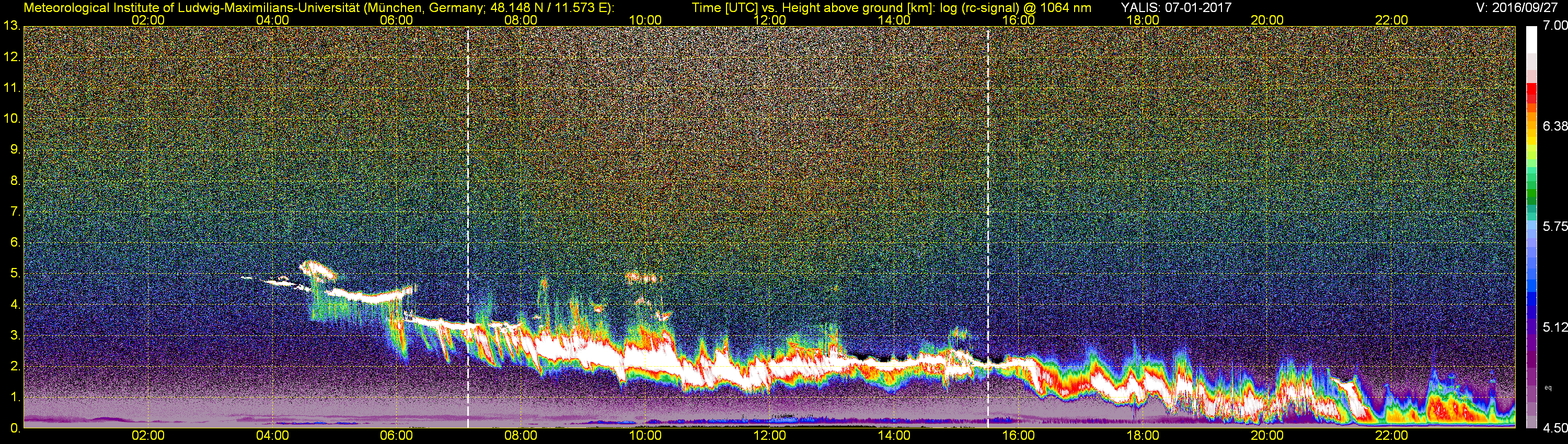The height and width of the screenshot is (444, 1568).
Task: Click the "20:00" label on the top time axis
Action: 1267,20
